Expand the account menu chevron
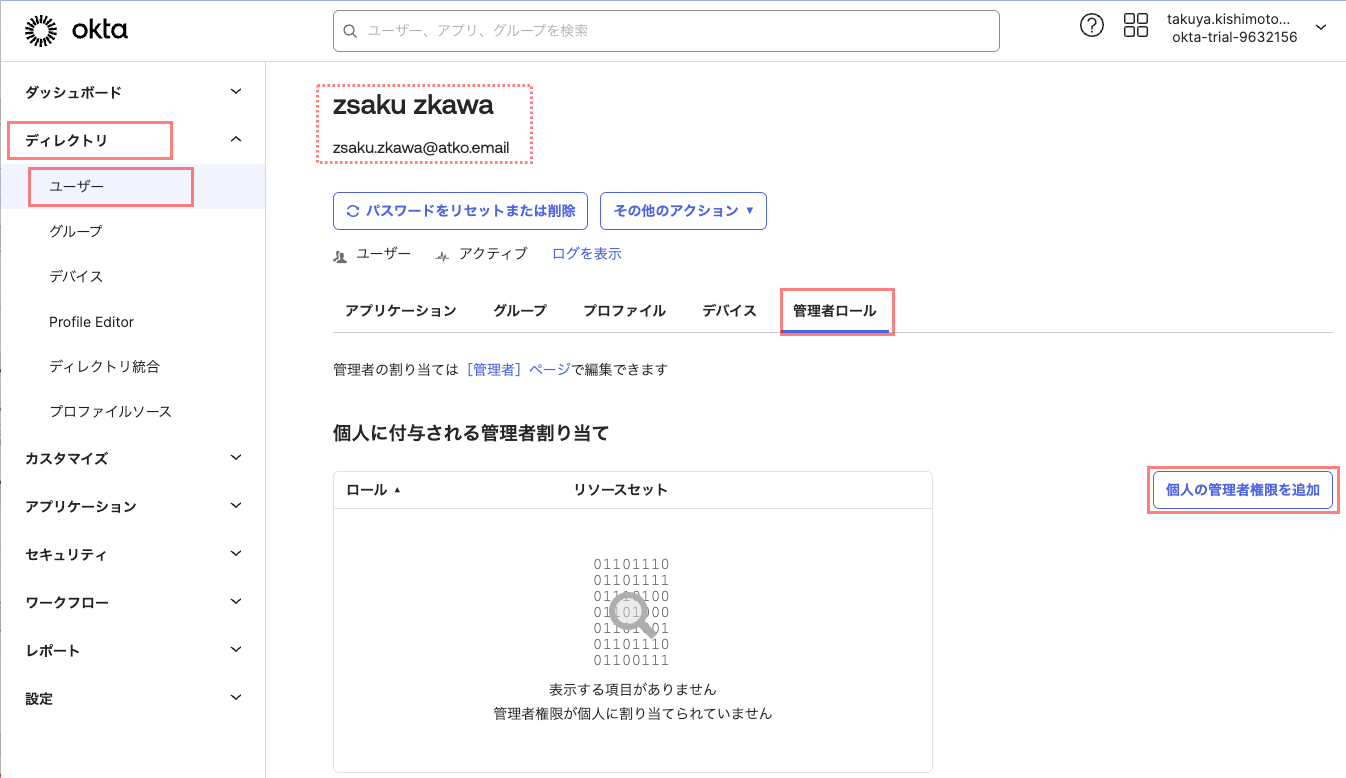Image resolution: width=1346 pixels, height=778 pixels. pyautogui.click(x=1321, y=28)
